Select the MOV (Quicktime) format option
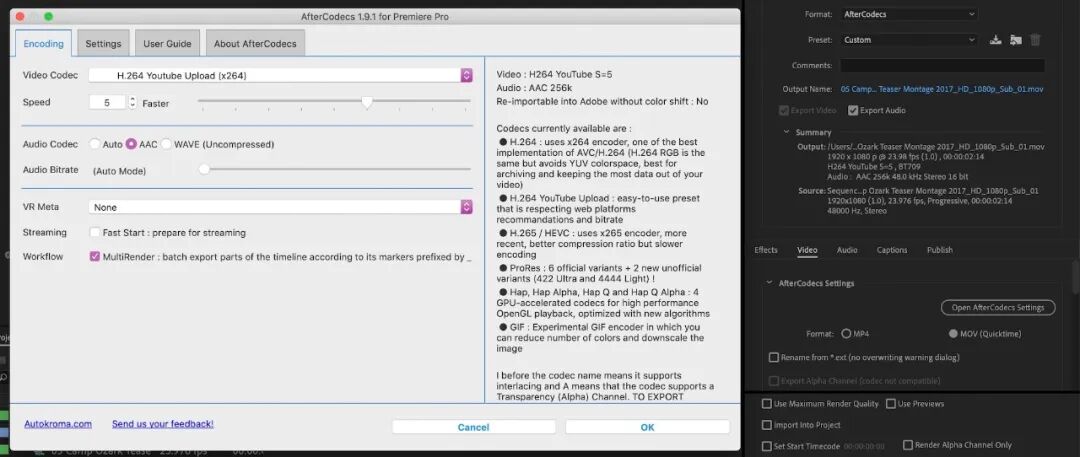The width and height of the screenshot is (1080, 457). (953, 334)
